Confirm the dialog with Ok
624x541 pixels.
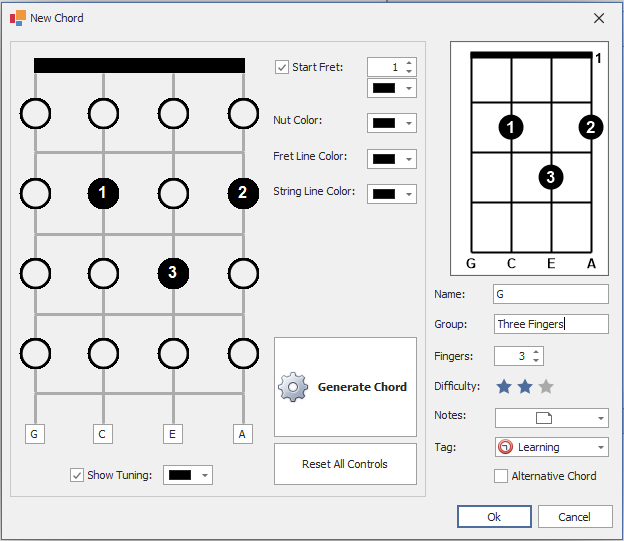click(494, 516)
